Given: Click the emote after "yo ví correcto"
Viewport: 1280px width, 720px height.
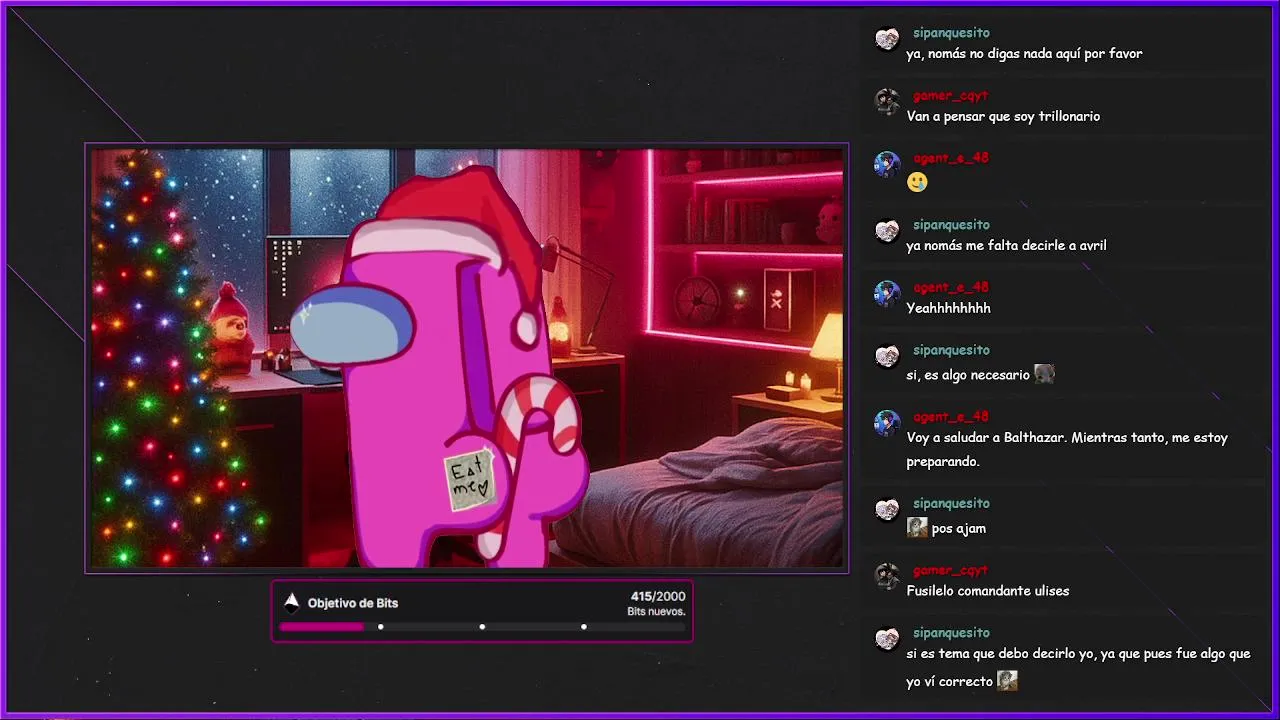Looking at the screenshot, I should tap(1007, 681).
